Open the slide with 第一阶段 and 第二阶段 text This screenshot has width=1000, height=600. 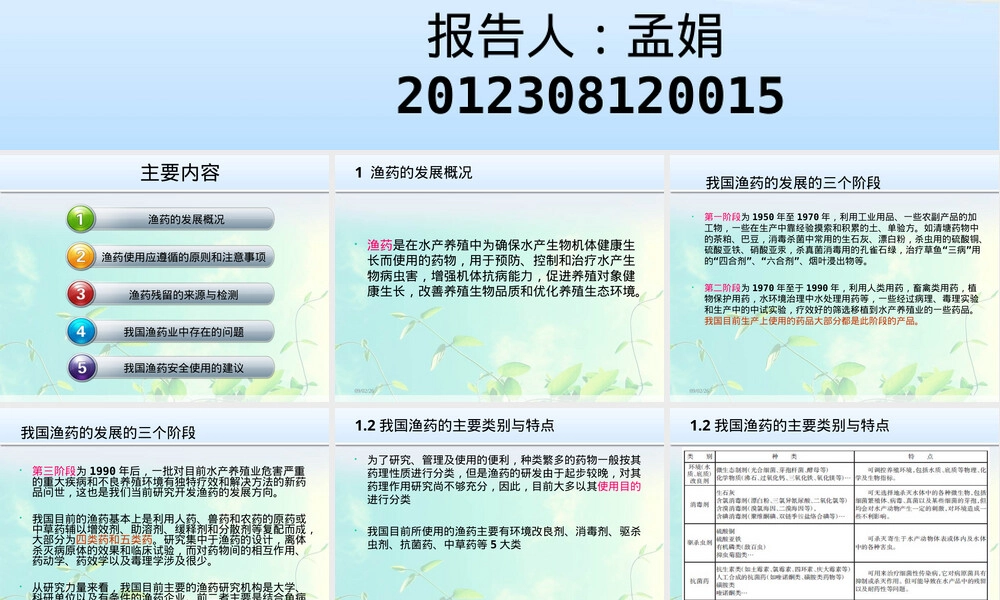pos(835,277)
